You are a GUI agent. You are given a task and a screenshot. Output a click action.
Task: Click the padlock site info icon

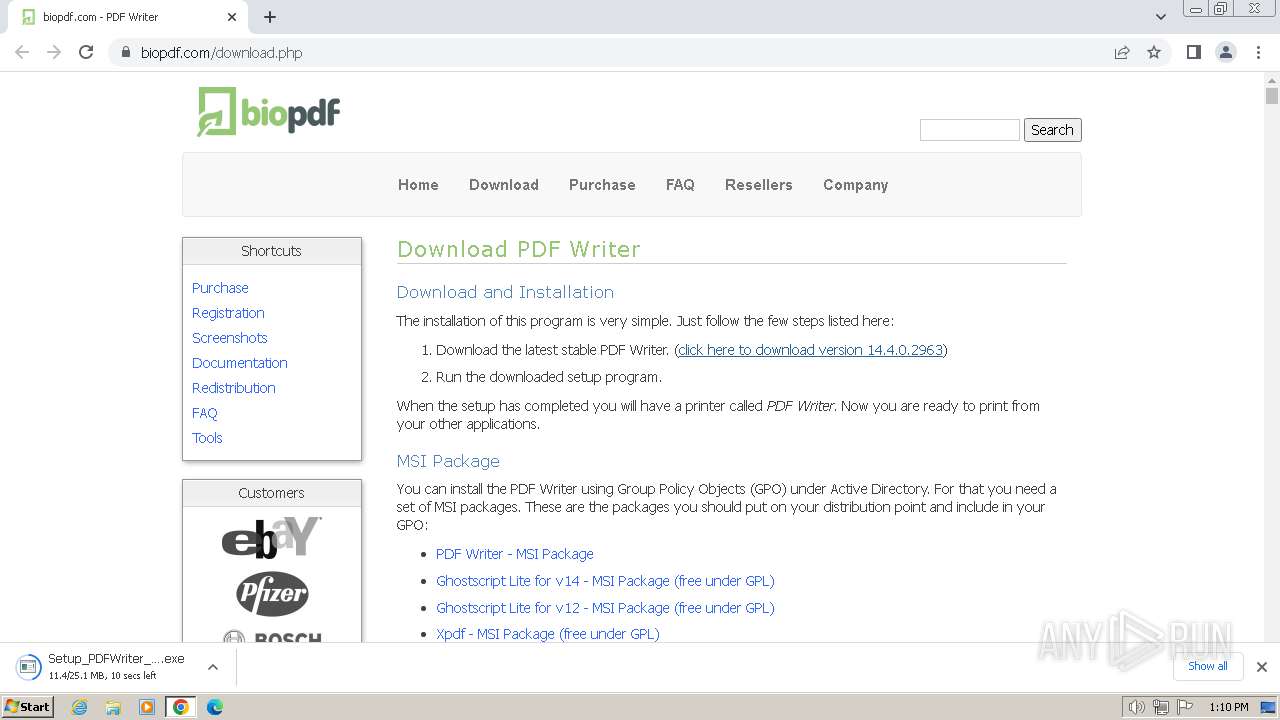125,53
